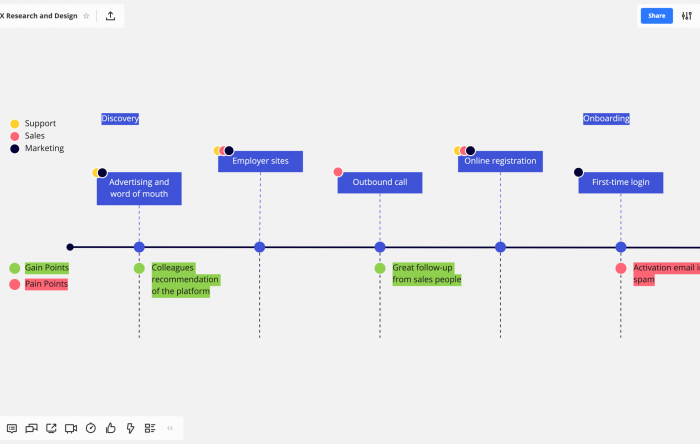This screenshot has height=444, width=700.
Task: Click the green Gain Points legend dot
Action: pos(15,268)
